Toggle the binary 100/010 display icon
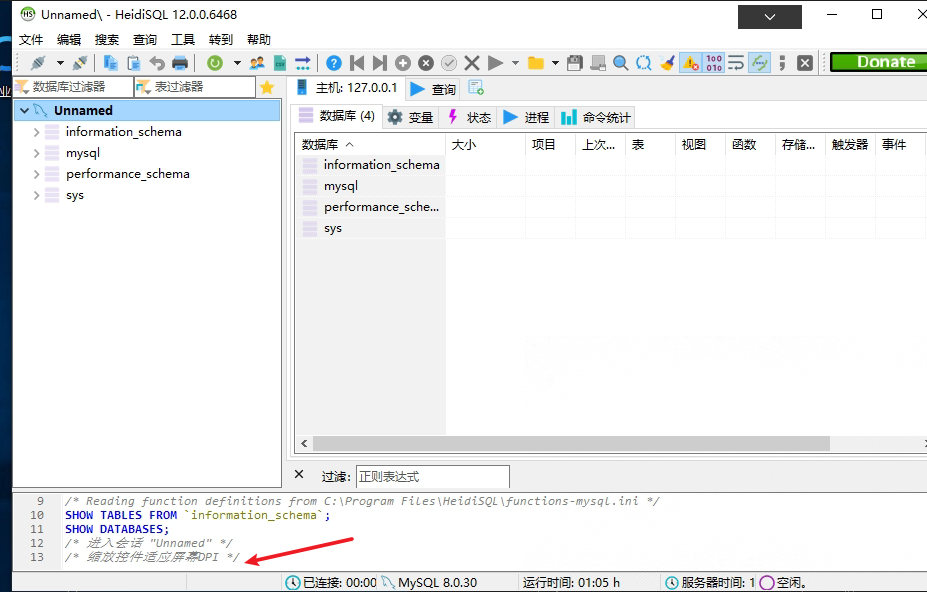The width and height of the screenshot is (927, 592). (x=714, y=63)
